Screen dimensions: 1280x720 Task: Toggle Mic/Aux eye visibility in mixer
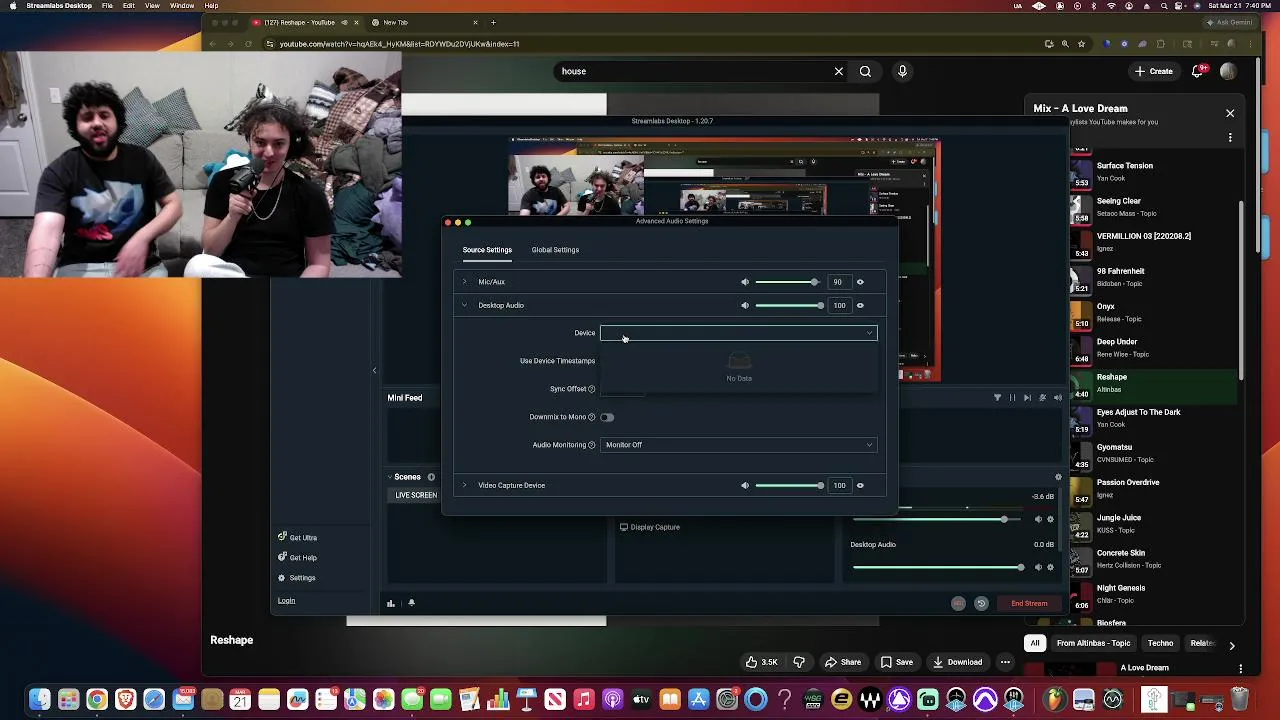click(x=860, y=282)
